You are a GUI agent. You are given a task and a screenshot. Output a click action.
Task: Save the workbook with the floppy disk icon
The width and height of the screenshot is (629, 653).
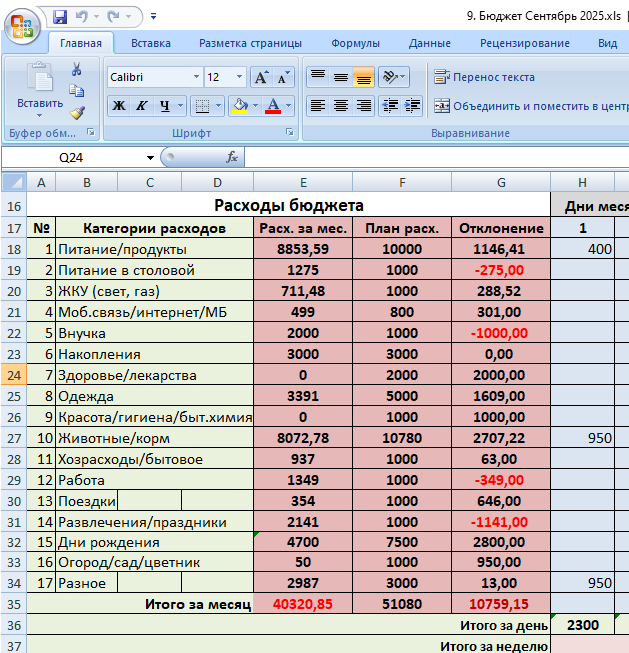(60, 17)
